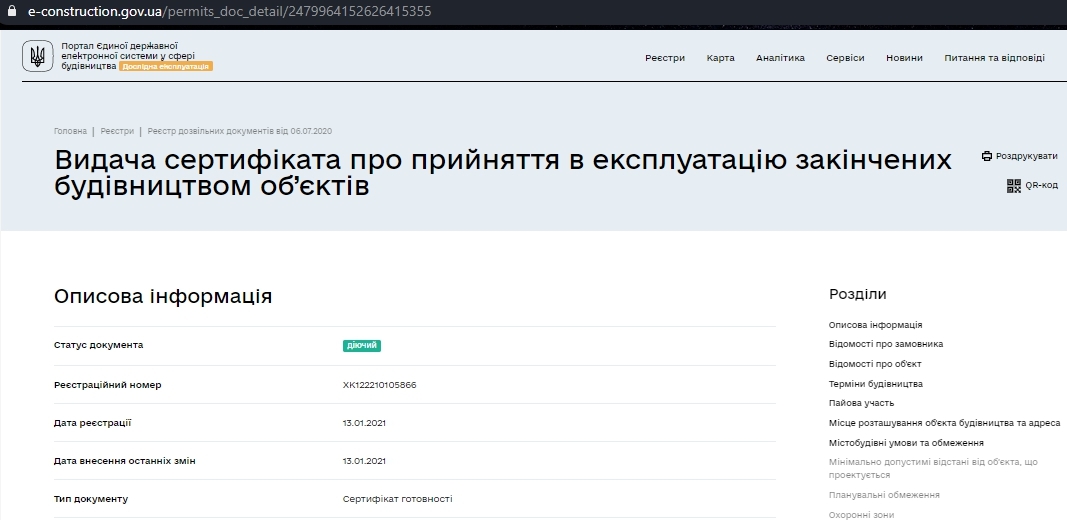Open the Аналітика menu item

click(780, 58)
